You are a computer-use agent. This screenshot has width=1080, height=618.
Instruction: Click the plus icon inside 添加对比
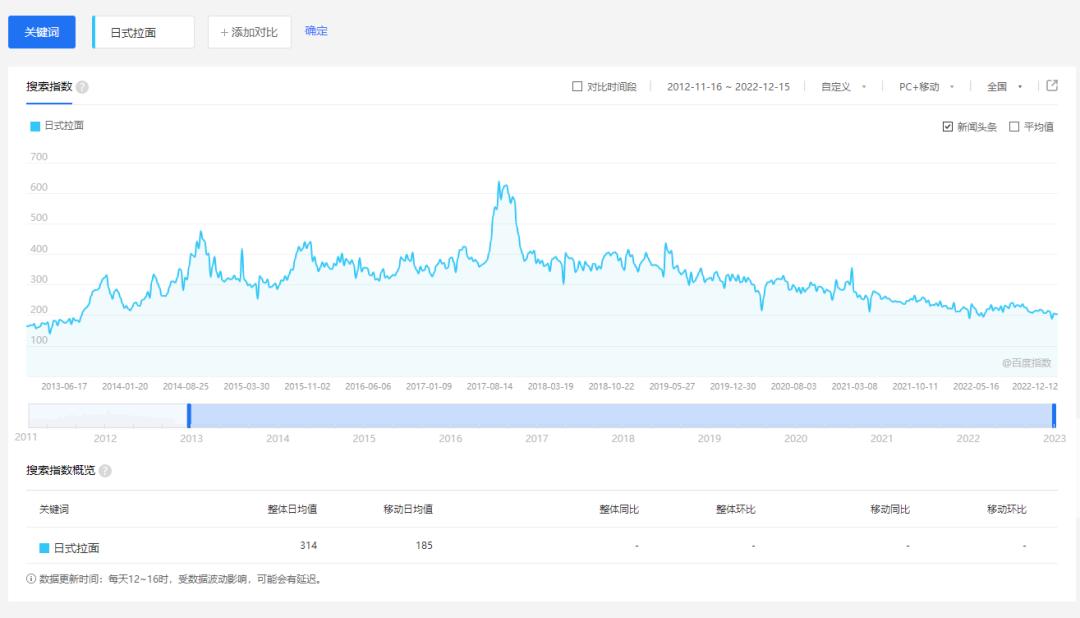tap(222, 31)
